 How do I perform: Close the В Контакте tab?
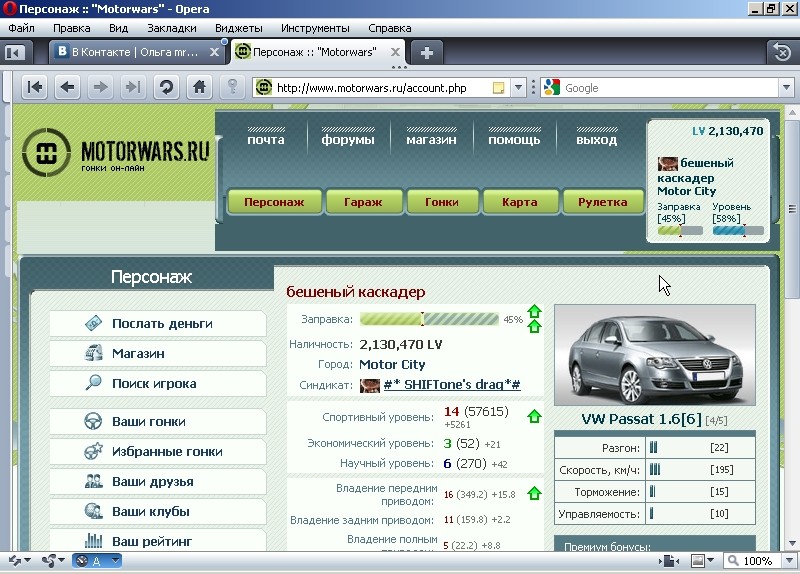tap(214, 52)
